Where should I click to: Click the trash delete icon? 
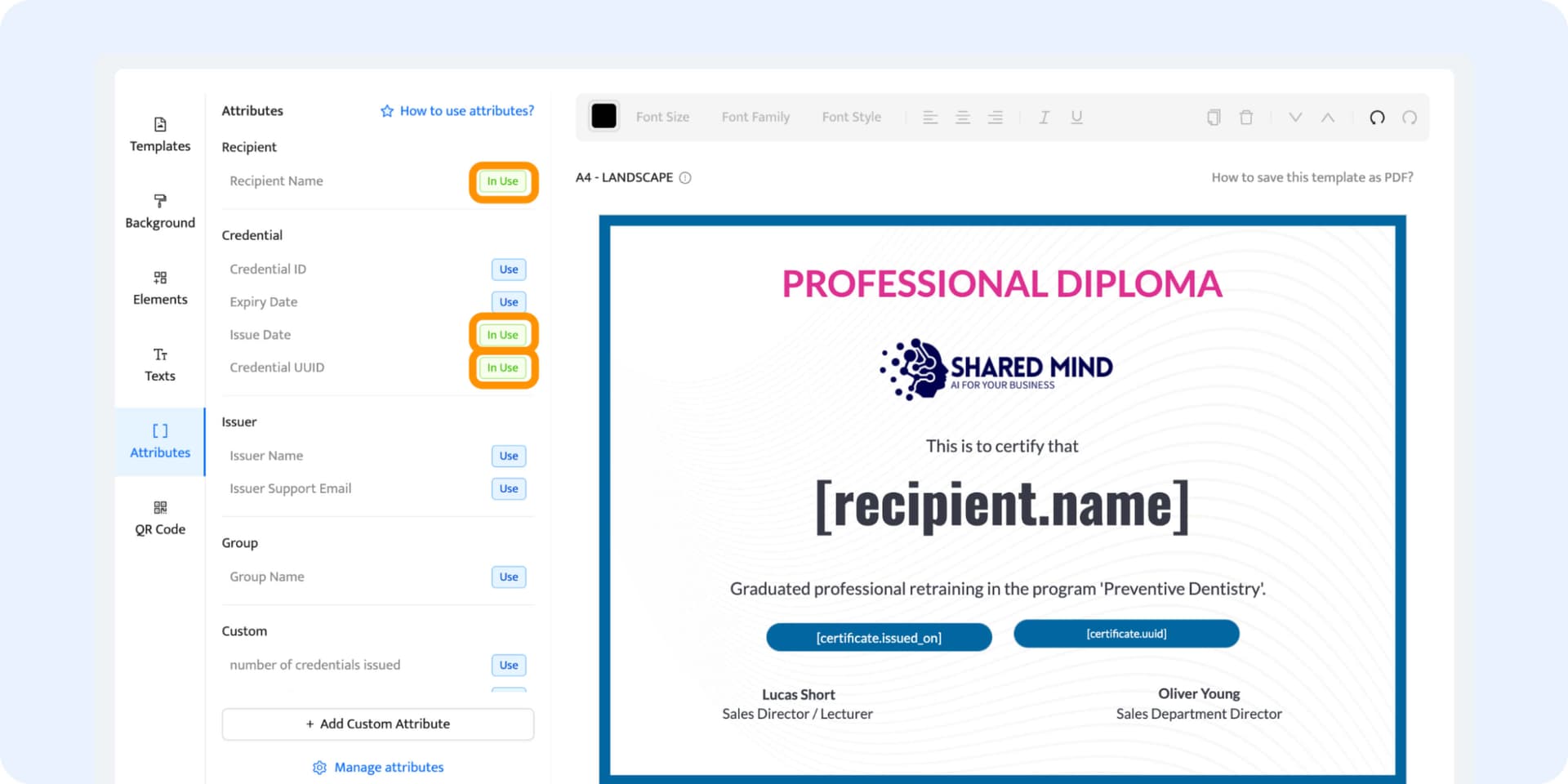click(1246, 118)
